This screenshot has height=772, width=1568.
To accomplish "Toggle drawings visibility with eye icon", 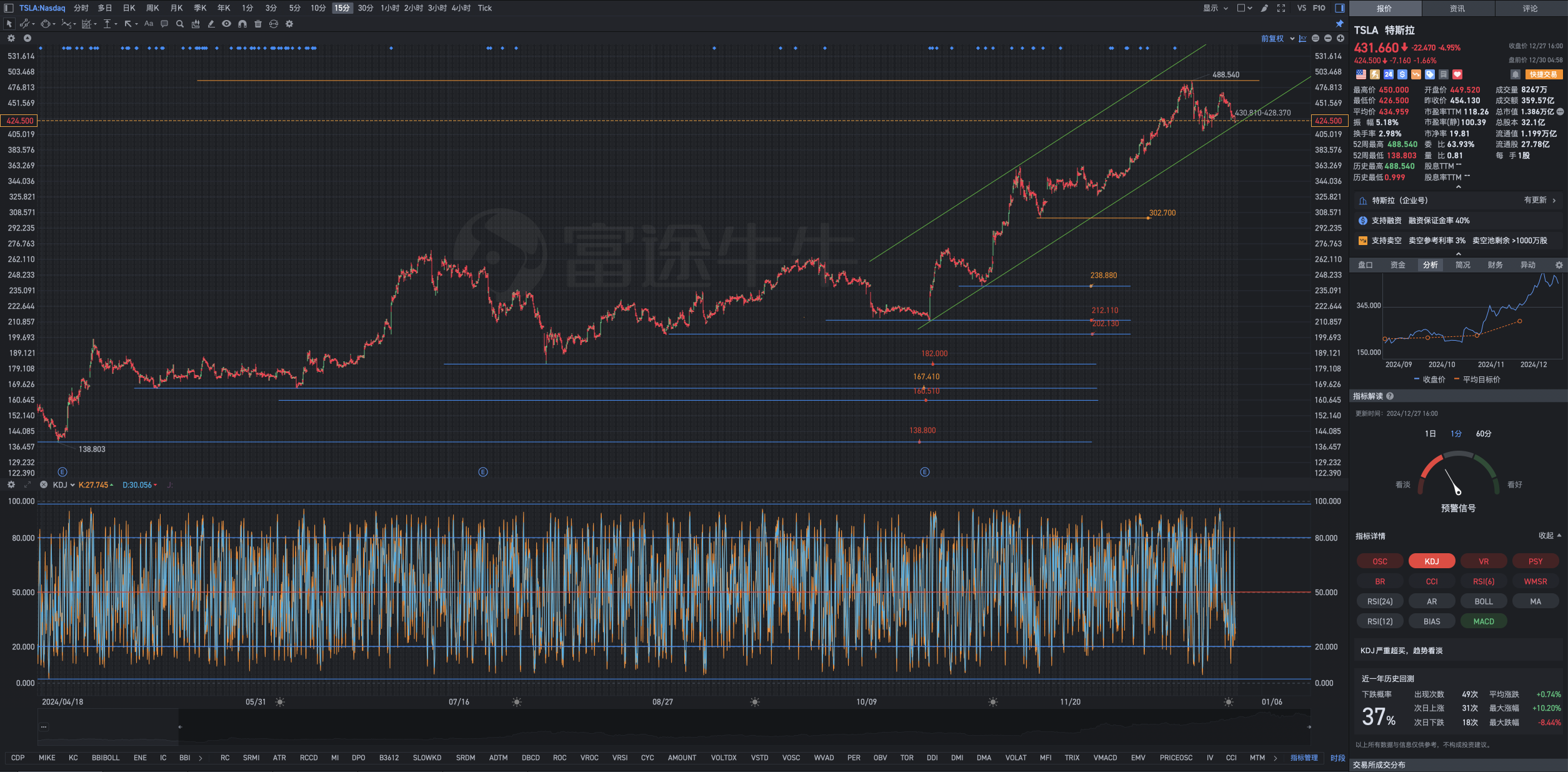I will pos(227,24).
